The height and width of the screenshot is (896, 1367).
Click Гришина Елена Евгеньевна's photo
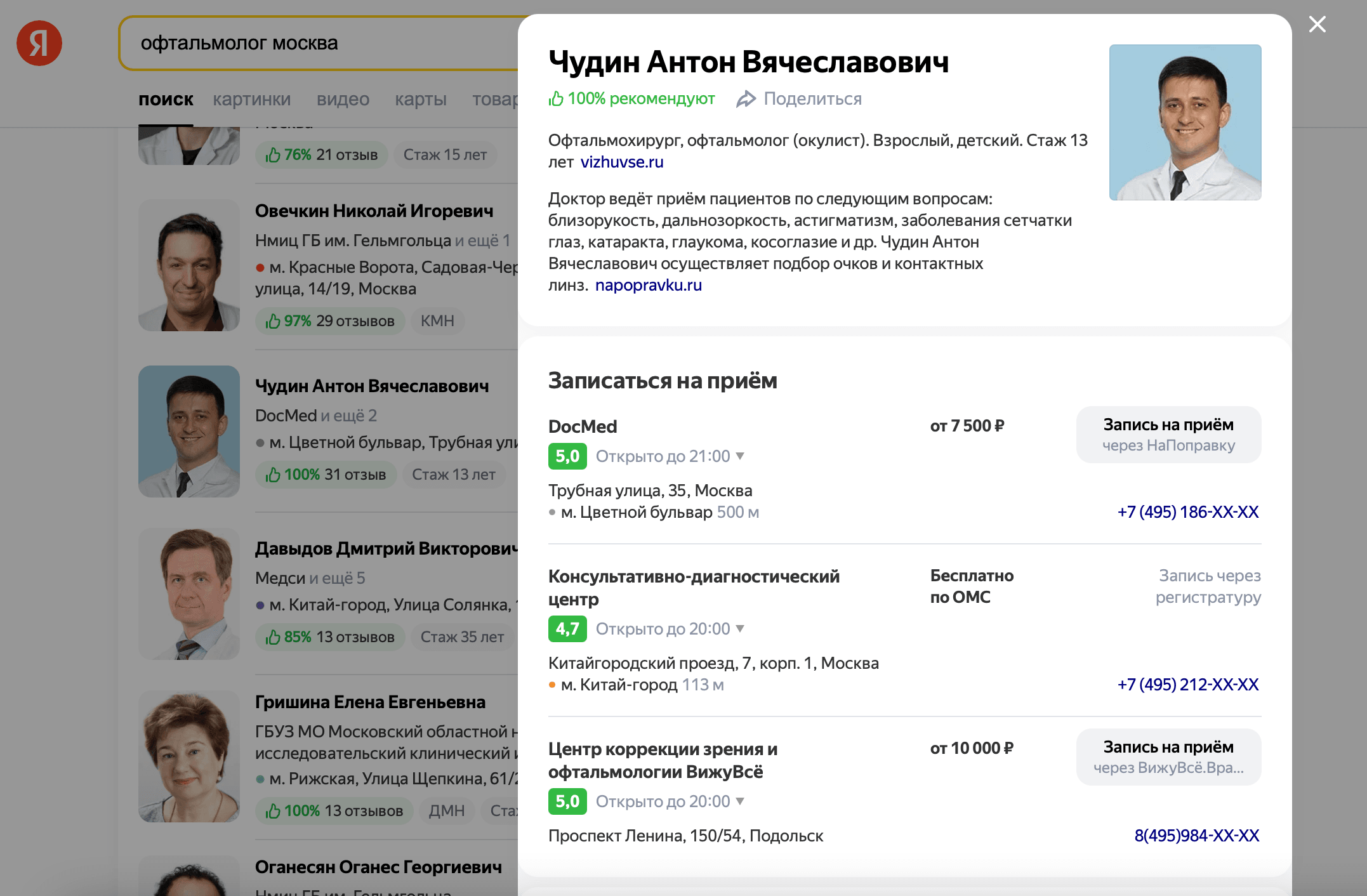pos(189,756)
